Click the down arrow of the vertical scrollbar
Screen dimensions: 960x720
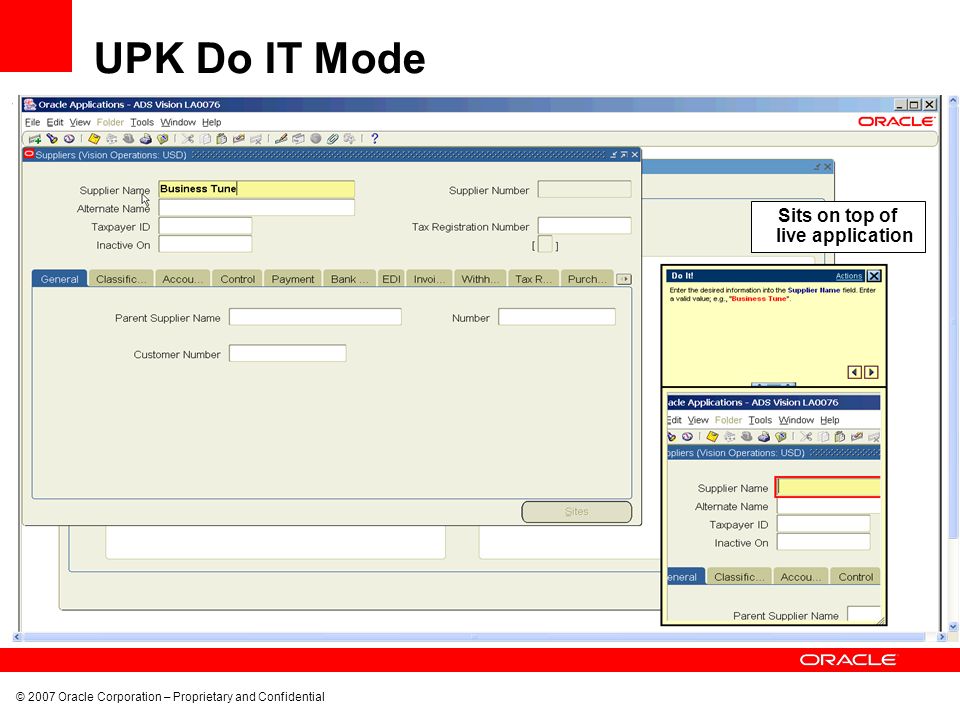[953, 626]
